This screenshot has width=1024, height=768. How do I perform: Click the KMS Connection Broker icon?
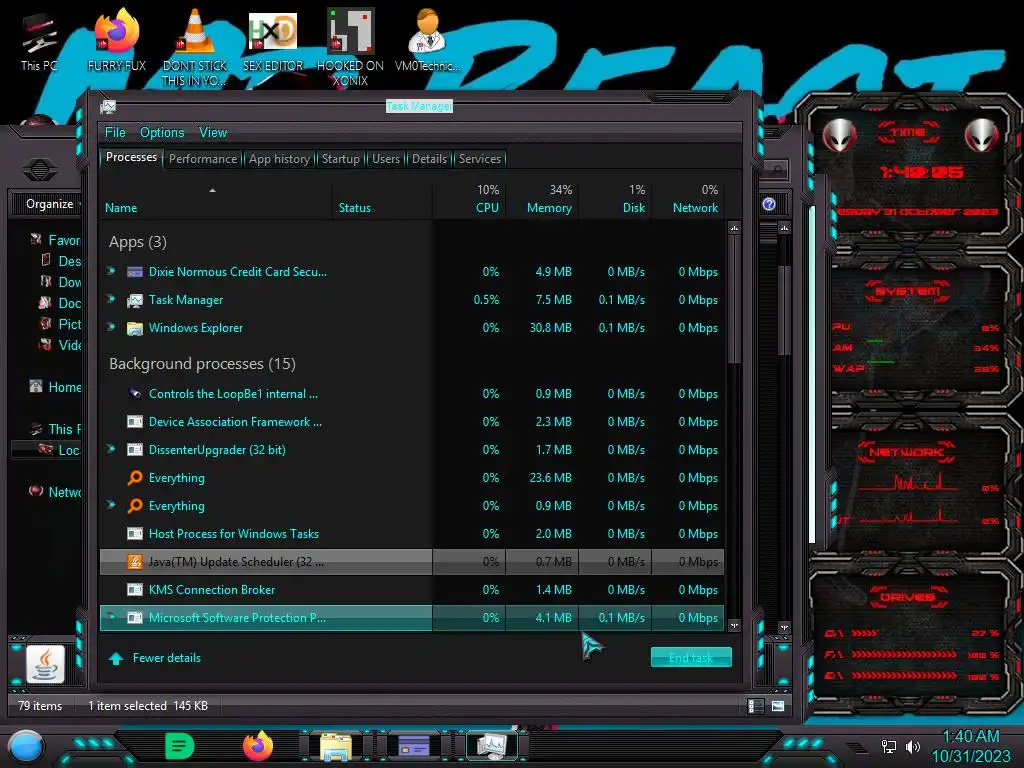tap(135, 590)
